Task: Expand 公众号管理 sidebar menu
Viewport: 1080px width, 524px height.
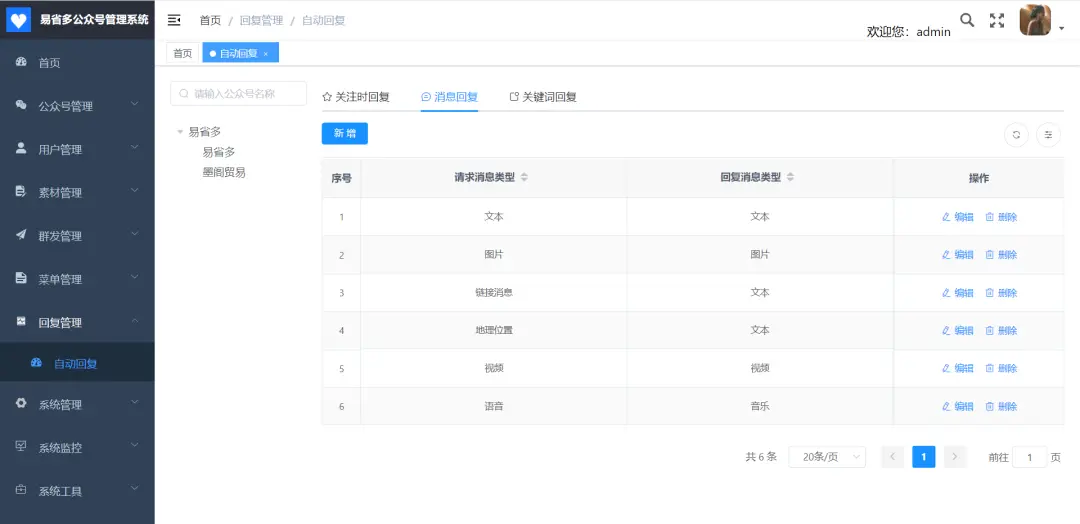Action: [x=135, y=104]
